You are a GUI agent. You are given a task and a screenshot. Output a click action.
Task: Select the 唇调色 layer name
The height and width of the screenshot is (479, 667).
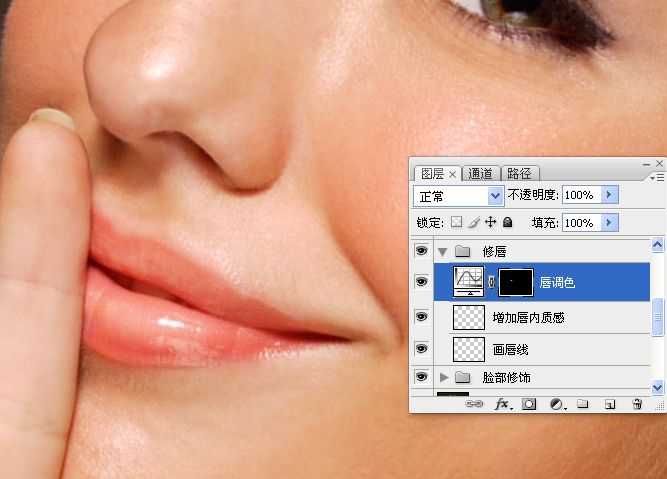pos(557,282)
